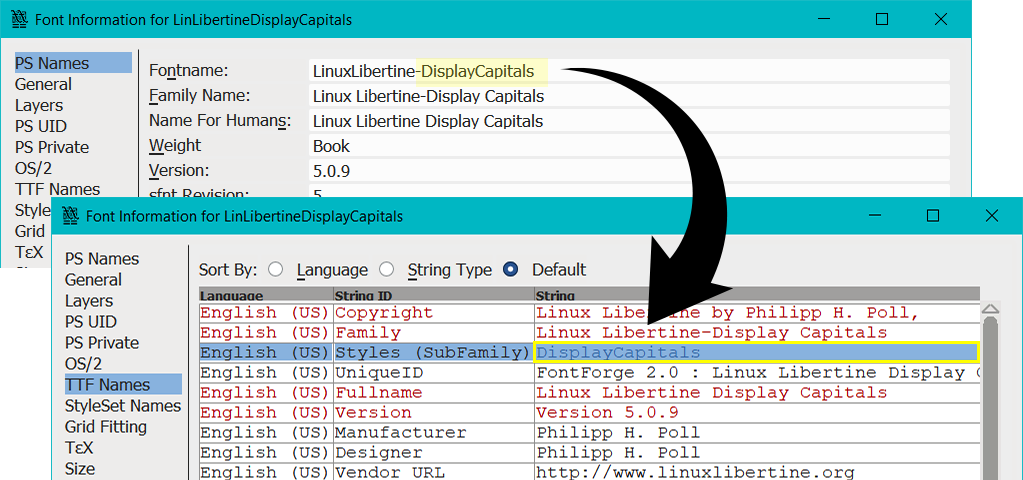The width and height of the screenshot is (1023, 480).
Task: Click the scroll-up arrow of the names table
Action: coord(991,308)
